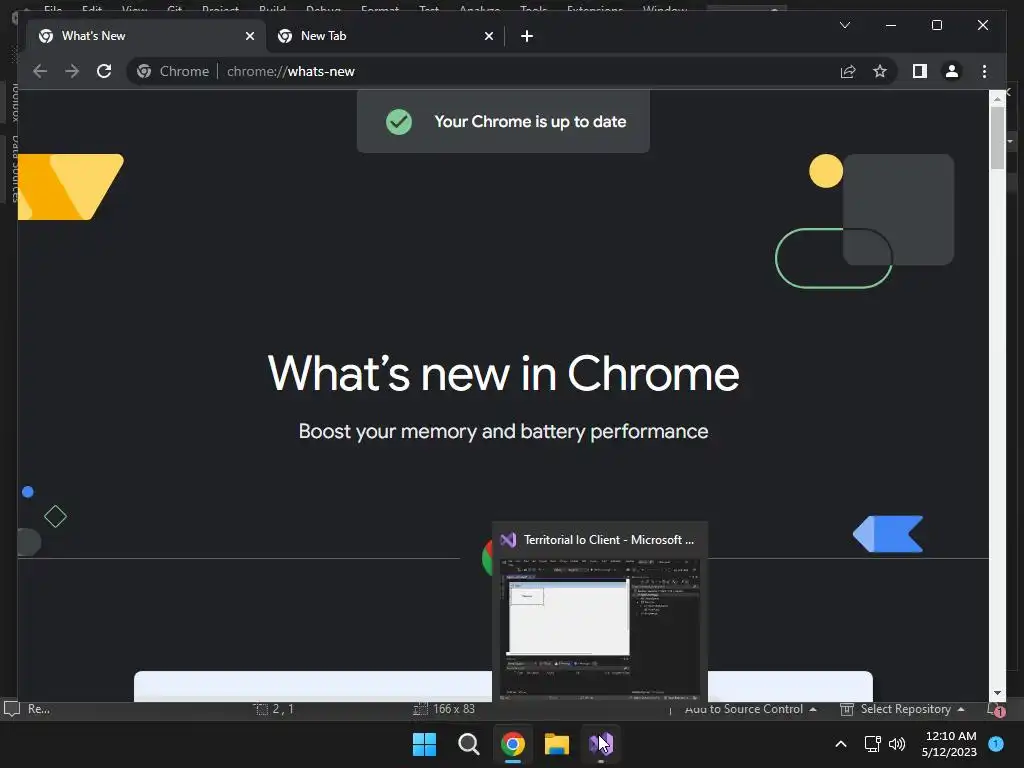Open Chrome's three-dot menu
Image resolution: width=1024 pixels, height=768 pixels.
pyautogui.click(x=984, y=71)
